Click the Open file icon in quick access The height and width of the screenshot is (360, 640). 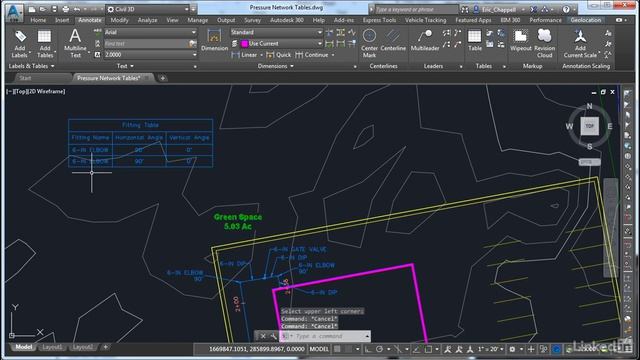(42, 9)
